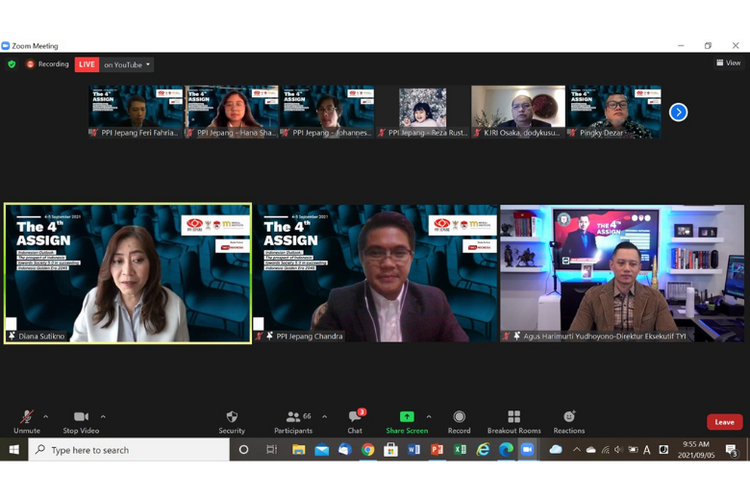Open the Reactions menu
The width and height of the screenshot is (750, 500).
click(569, 417)
